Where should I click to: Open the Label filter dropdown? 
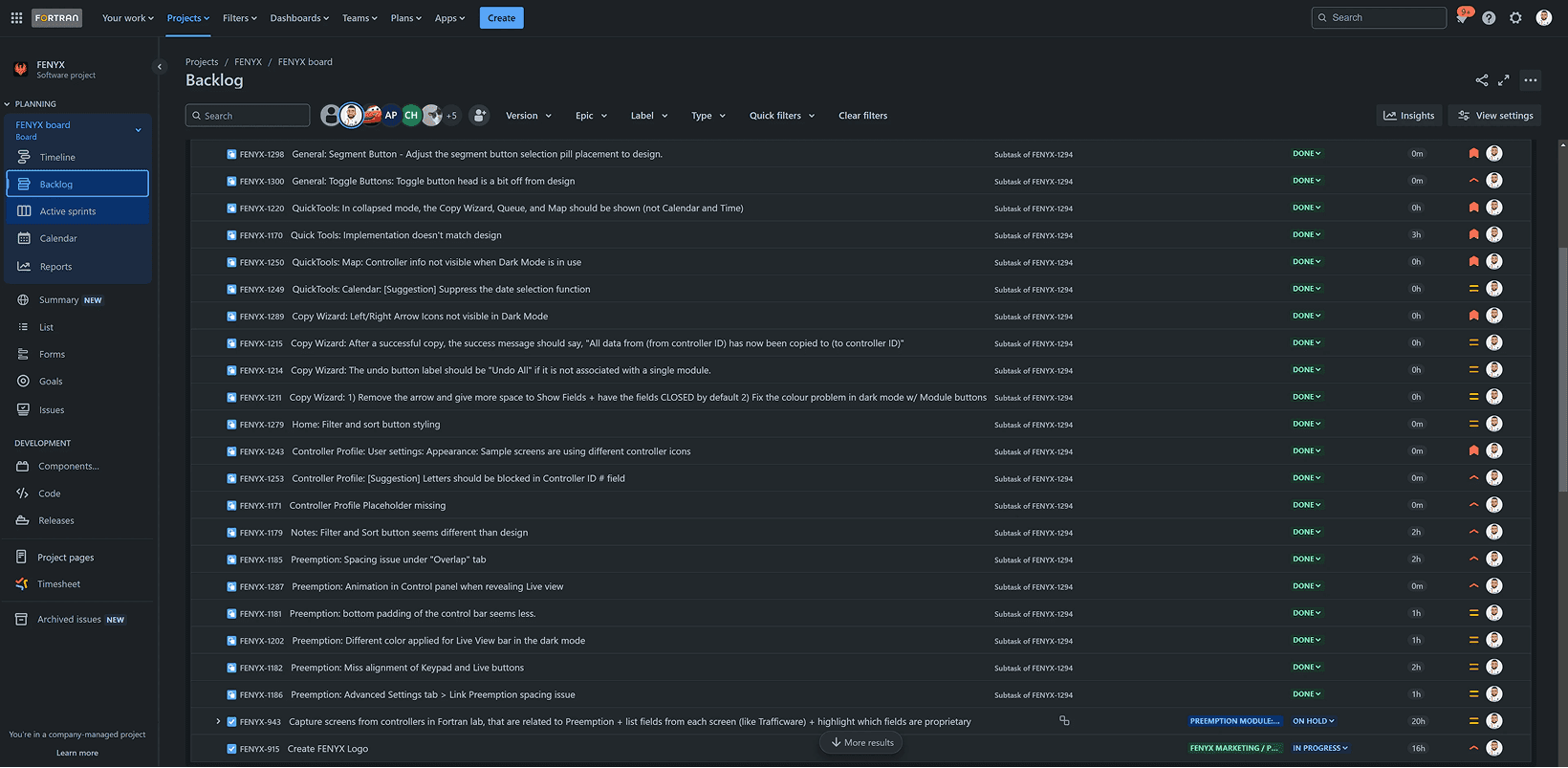(x=649, y=116)
